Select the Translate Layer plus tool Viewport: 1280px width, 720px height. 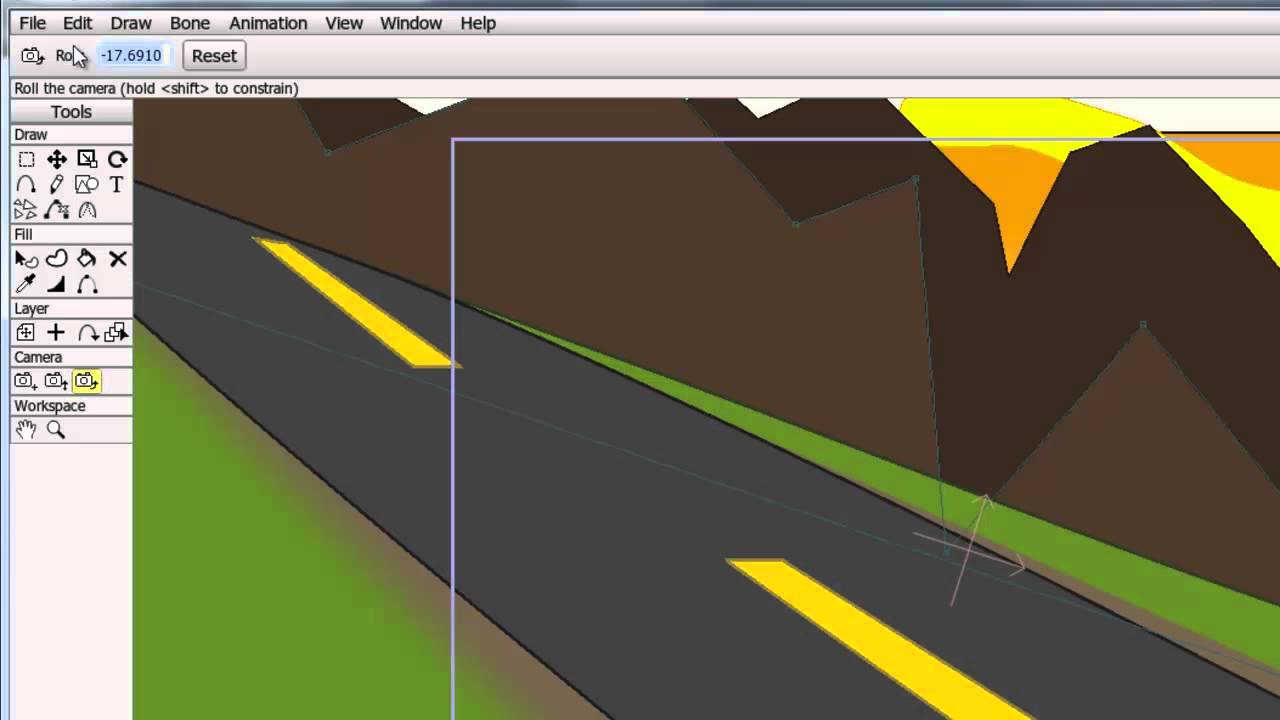[x=57, y=333]
